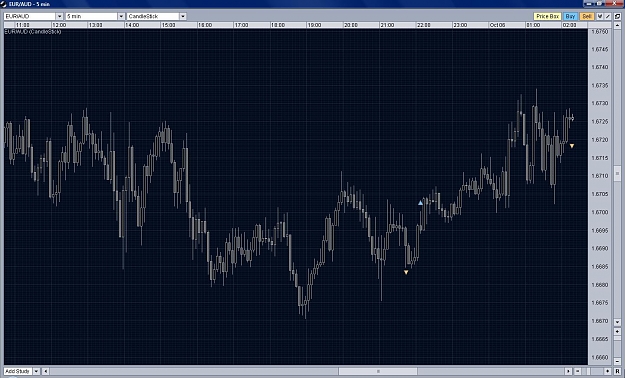Image resolution: width=625 pixels, height=378 pixels.
Task: Open the 5 min timeframe dropdown
Action: pos(121,16)
